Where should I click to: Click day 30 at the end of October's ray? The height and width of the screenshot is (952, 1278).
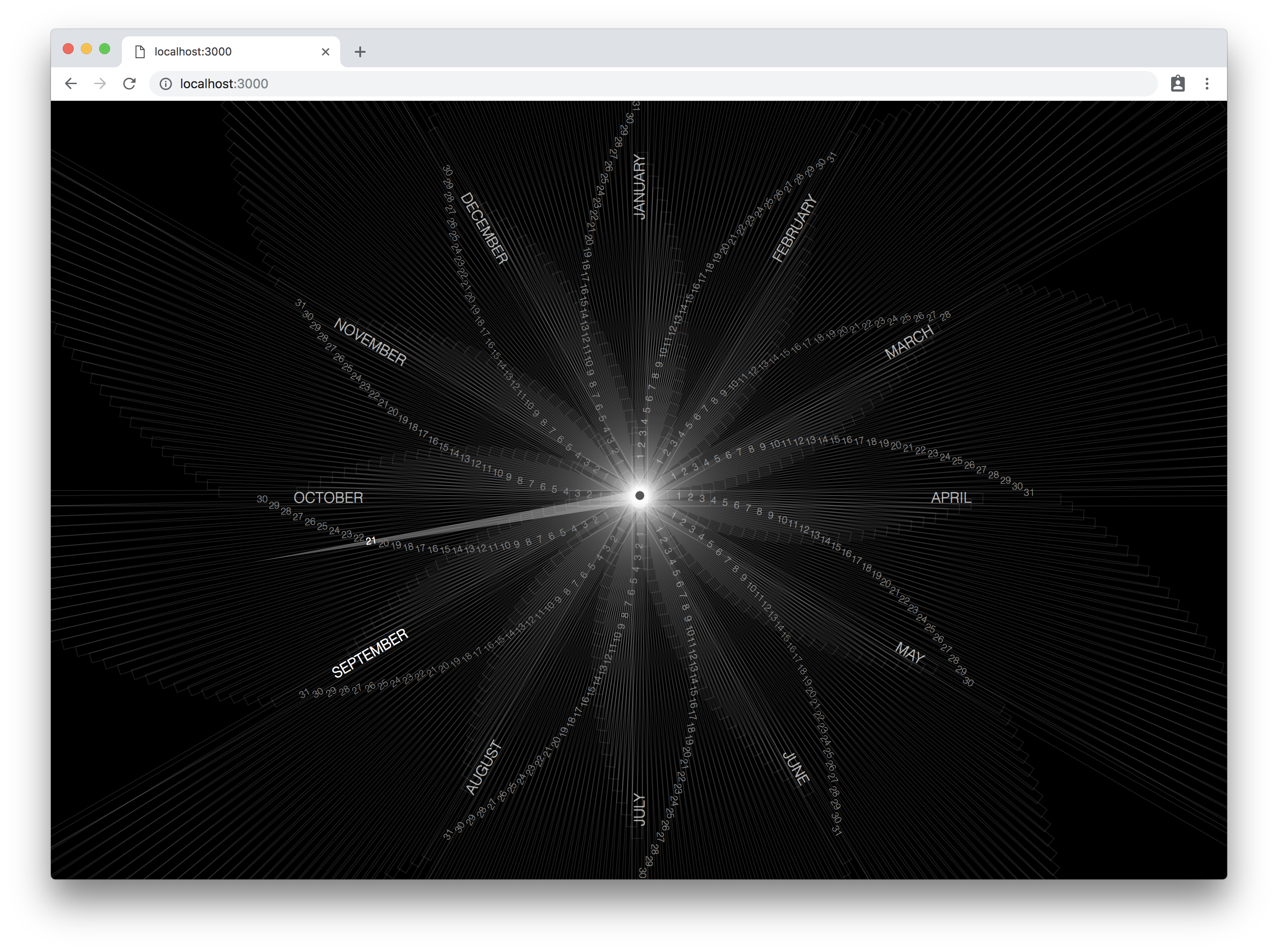pos(262,499)
